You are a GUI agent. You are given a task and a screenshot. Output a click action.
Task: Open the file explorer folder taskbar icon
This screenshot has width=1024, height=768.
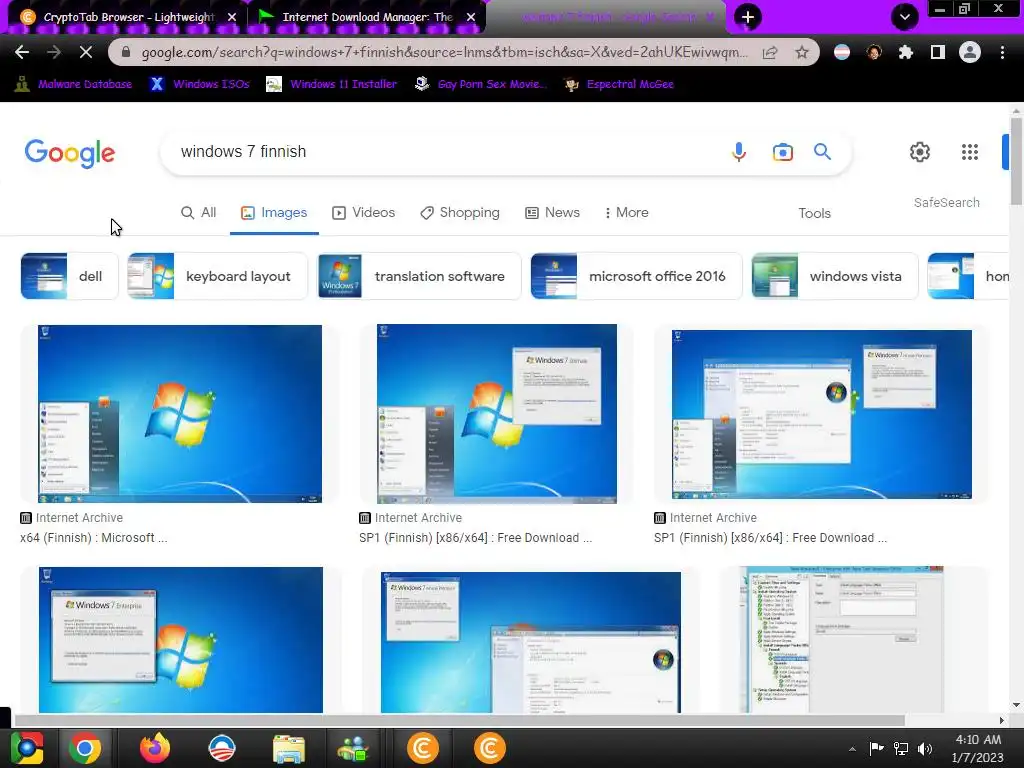[x=289, y=749]
